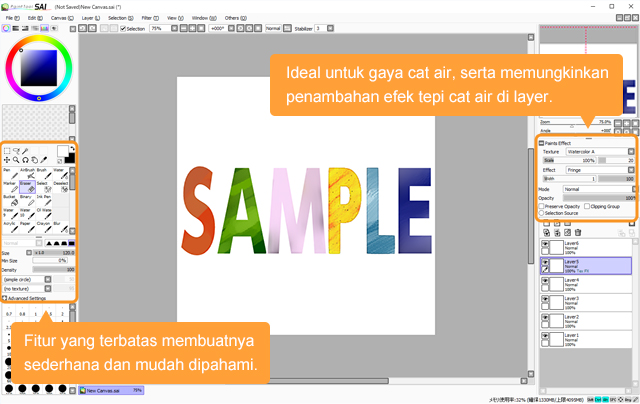640x404 pixels.
Task: Open the layer blending Mode dropdown
Action: click(x=598, y=188)
